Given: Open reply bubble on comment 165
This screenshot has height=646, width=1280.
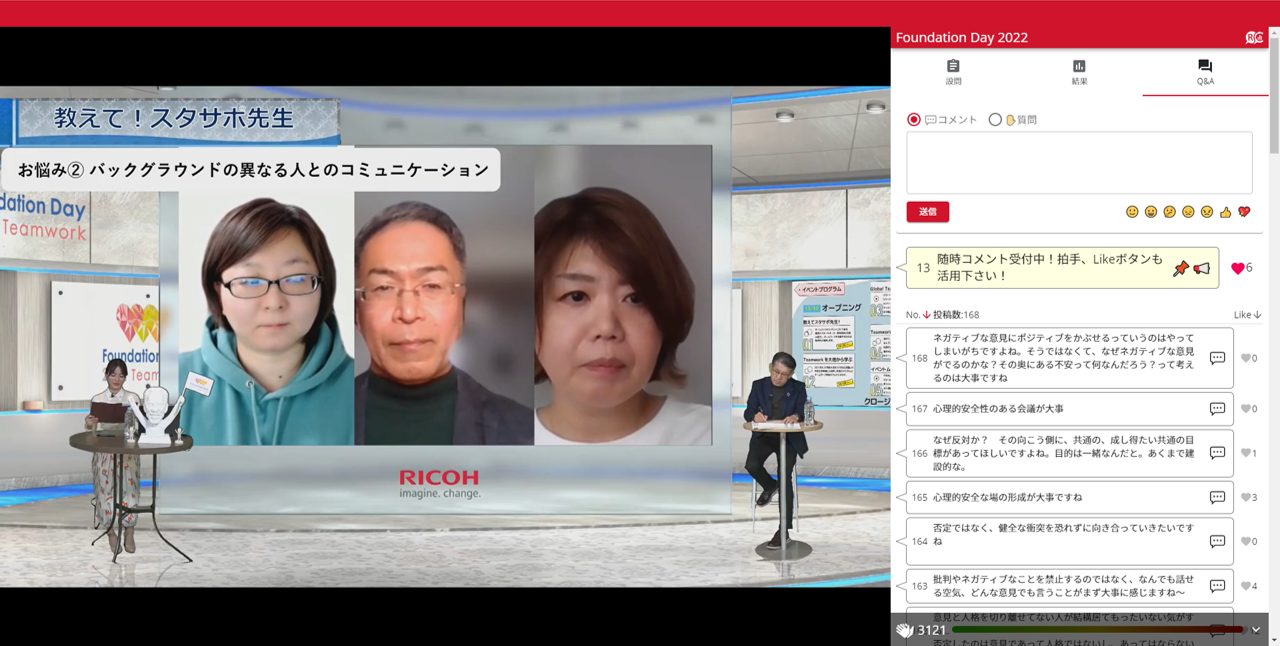Looking at the screenshot, I should coord(1217,497).
